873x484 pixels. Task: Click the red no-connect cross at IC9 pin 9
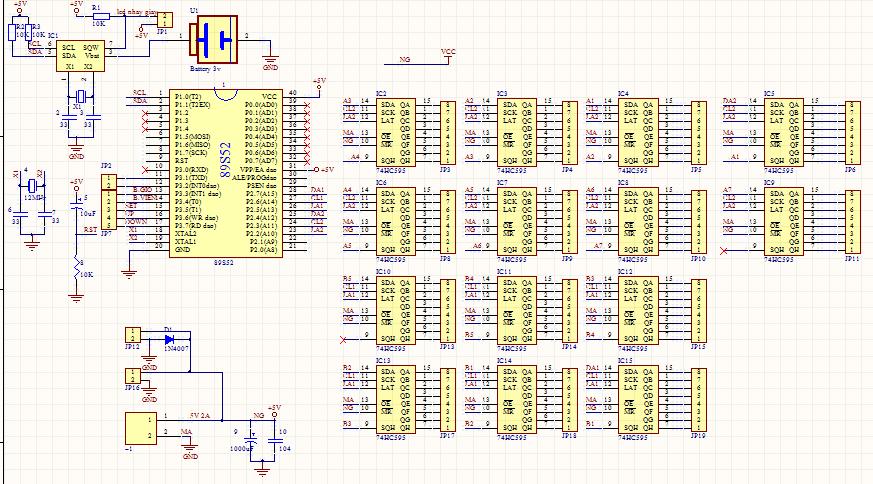[723, 251]
